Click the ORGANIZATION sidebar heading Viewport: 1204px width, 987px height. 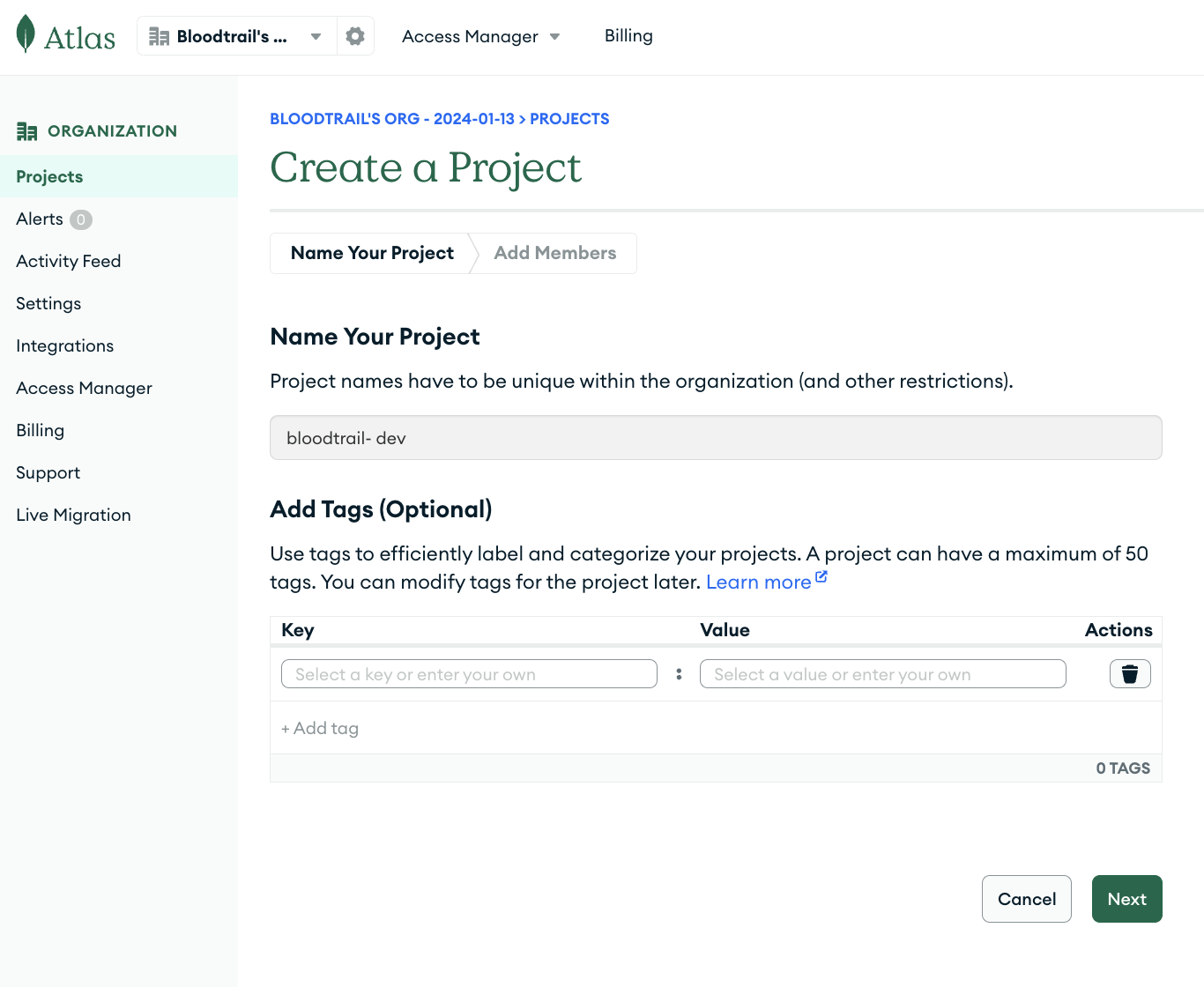click(112, 131)
